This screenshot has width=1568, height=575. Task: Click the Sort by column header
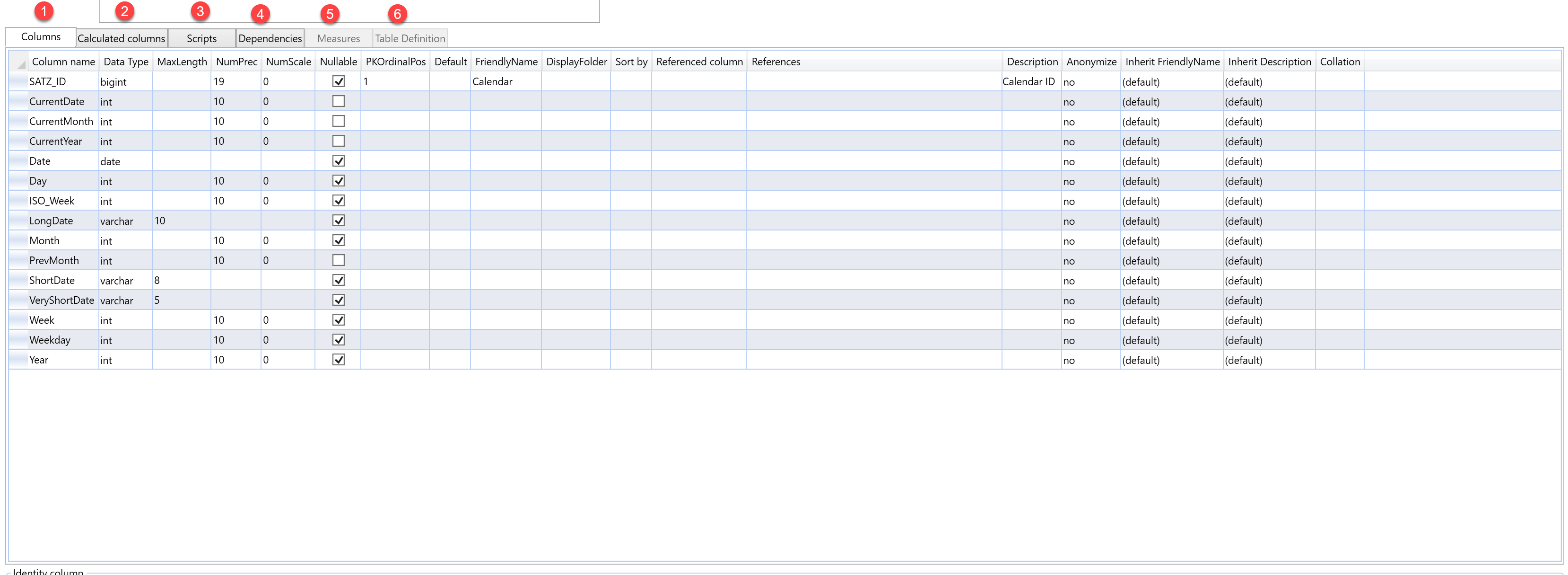click(631, 62)
